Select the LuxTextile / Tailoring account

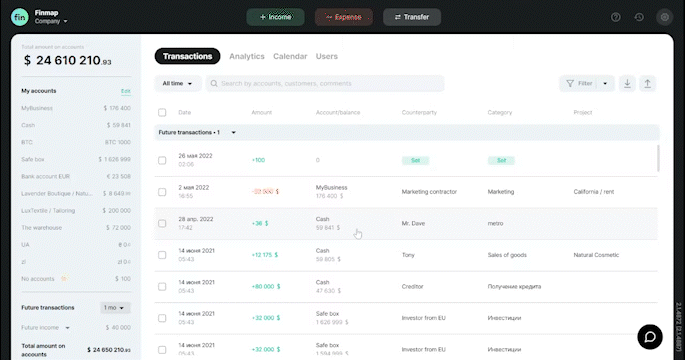pyautogui.click(x=76, y=210)
